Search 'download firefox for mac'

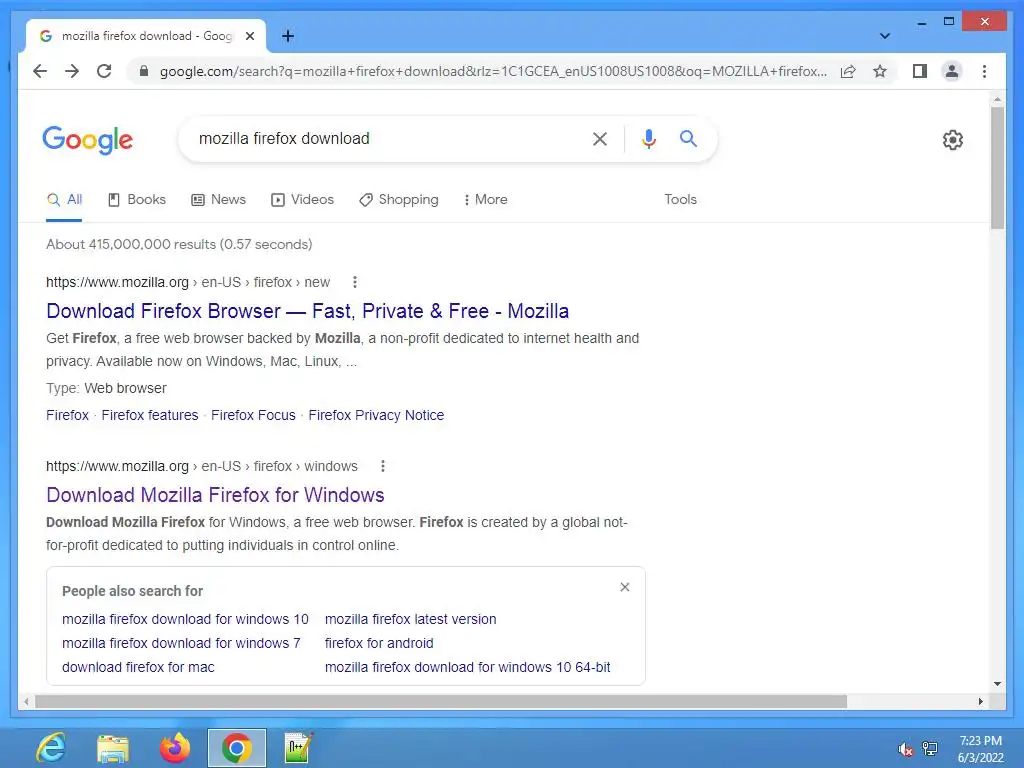coord(138,667)
